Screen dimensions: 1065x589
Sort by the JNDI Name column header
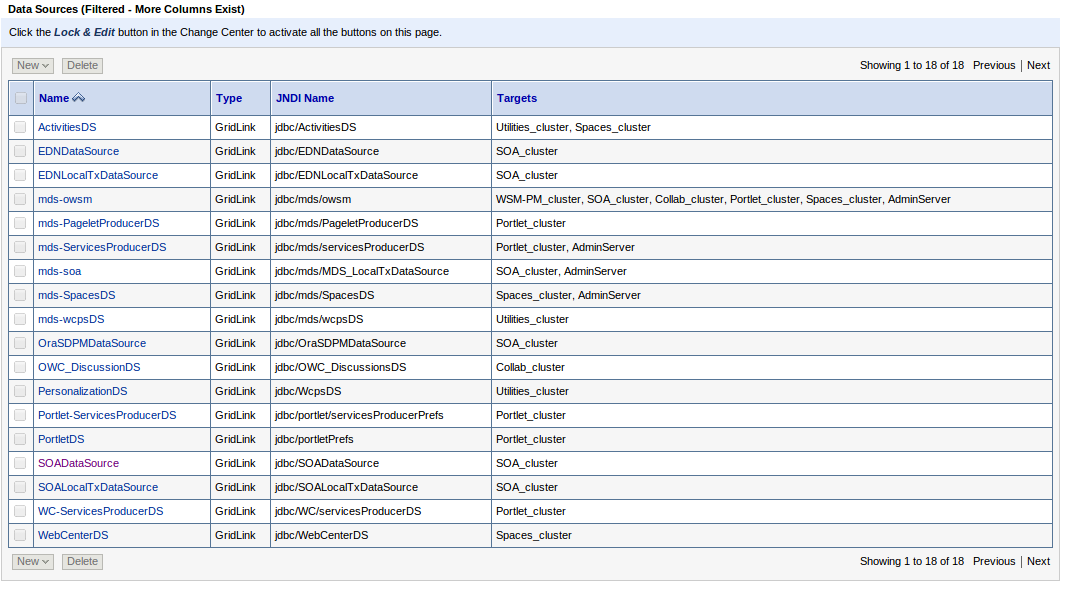305,98
